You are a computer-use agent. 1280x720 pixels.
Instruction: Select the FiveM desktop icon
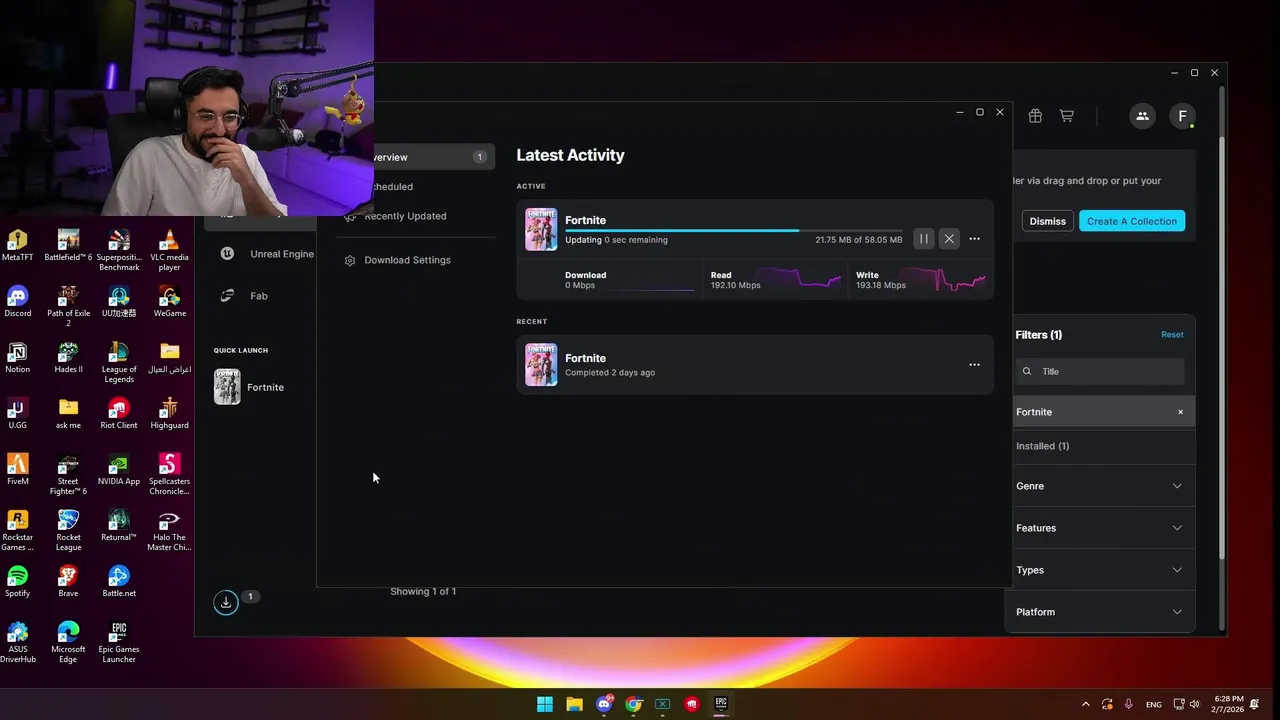(x=17, y=469)
